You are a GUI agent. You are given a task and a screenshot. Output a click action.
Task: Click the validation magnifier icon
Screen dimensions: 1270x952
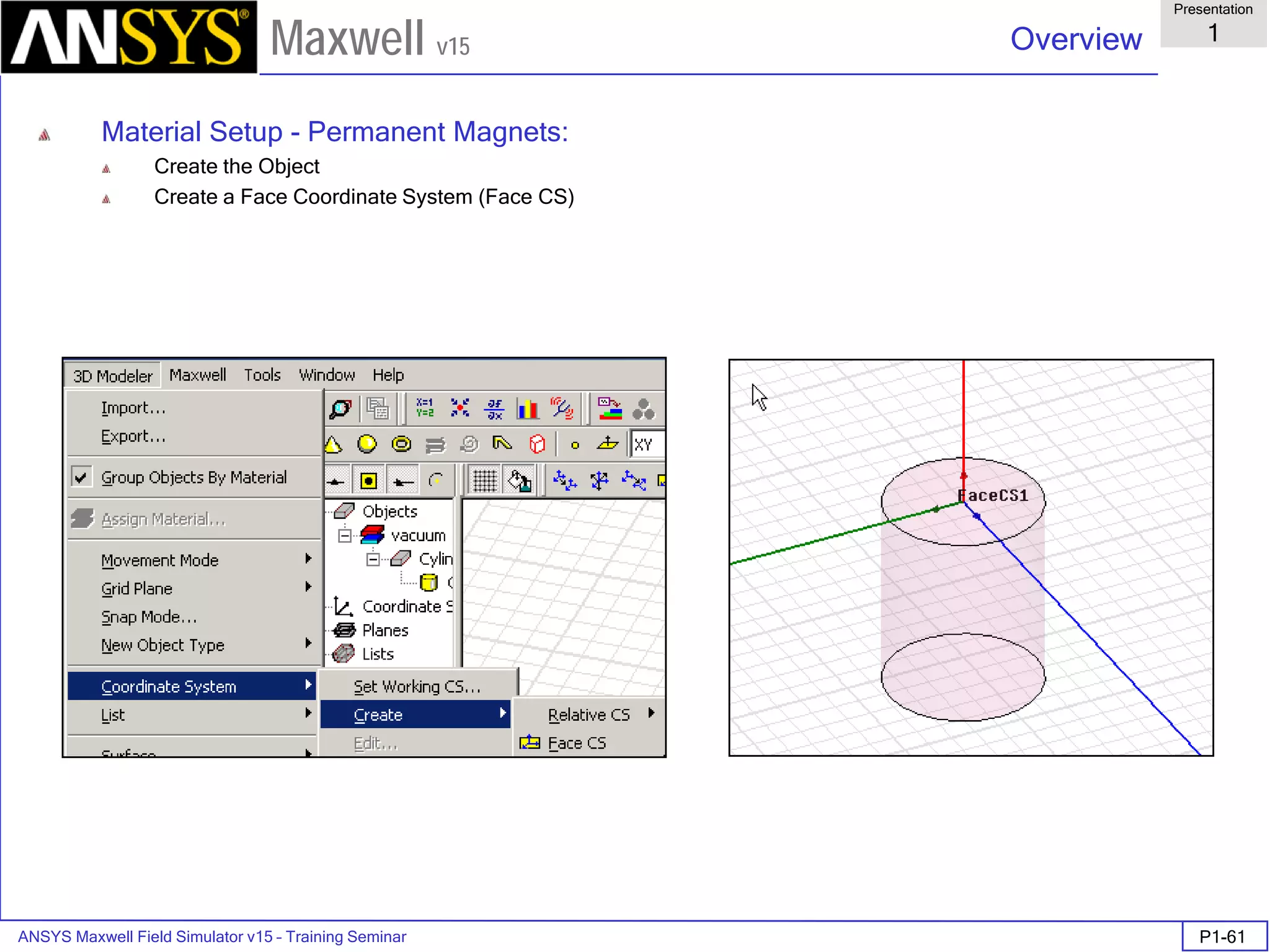[x=340, y=408]
